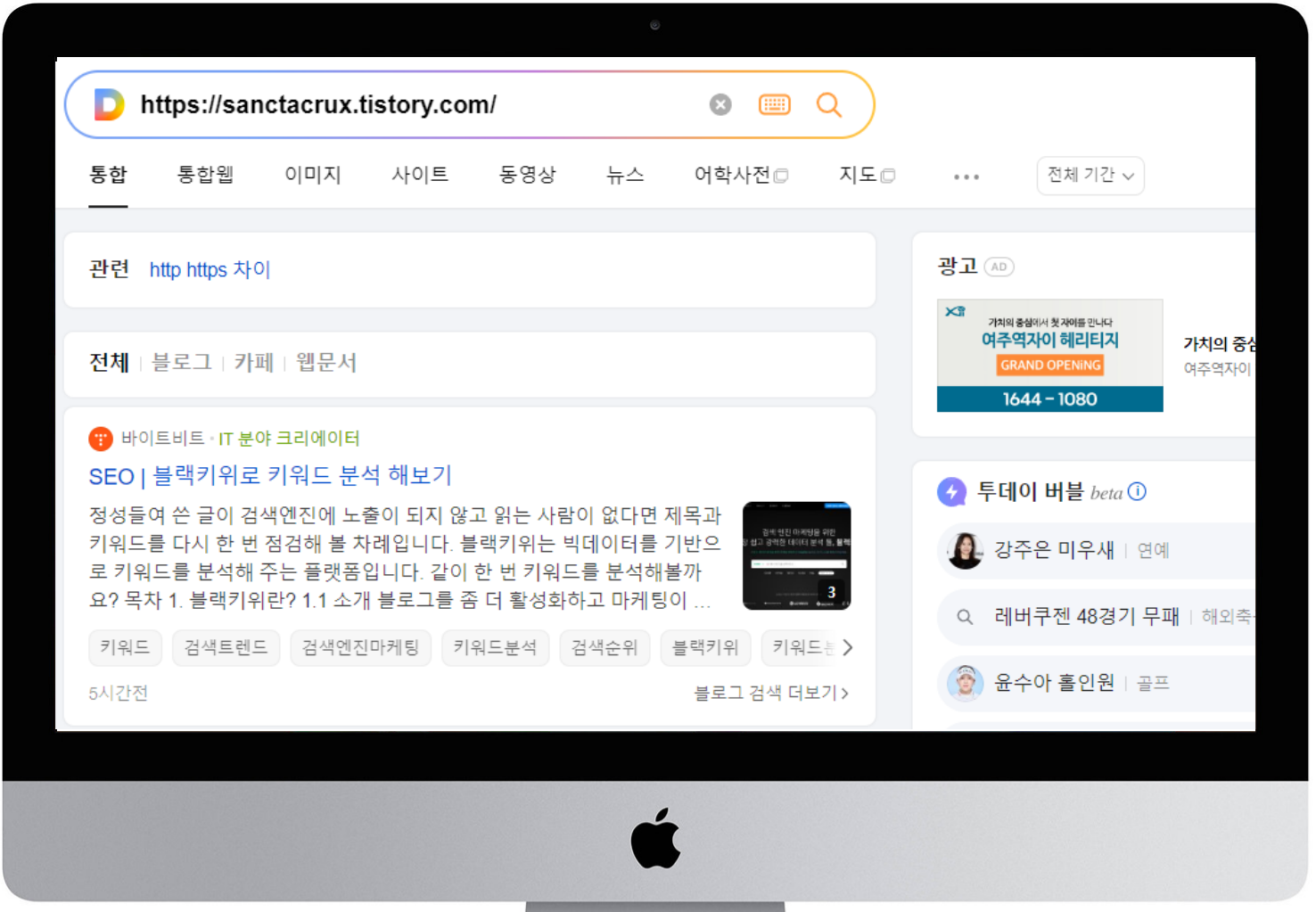This screenshot has height=912, width=1316.
Task: Click the 윤수아 profile photo
Action: 965,683
